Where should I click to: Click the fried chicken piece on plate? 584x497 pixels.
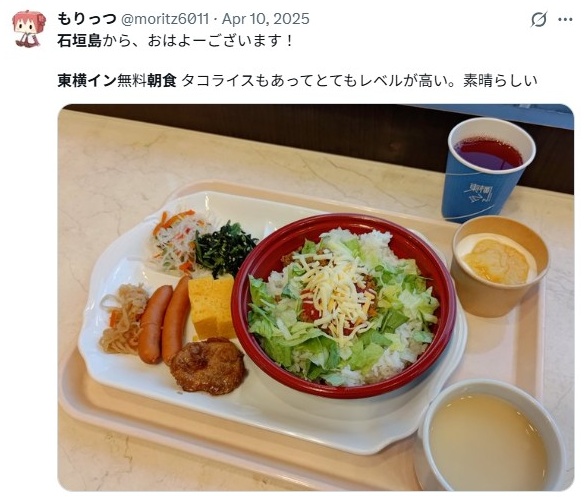pos(208,366)
